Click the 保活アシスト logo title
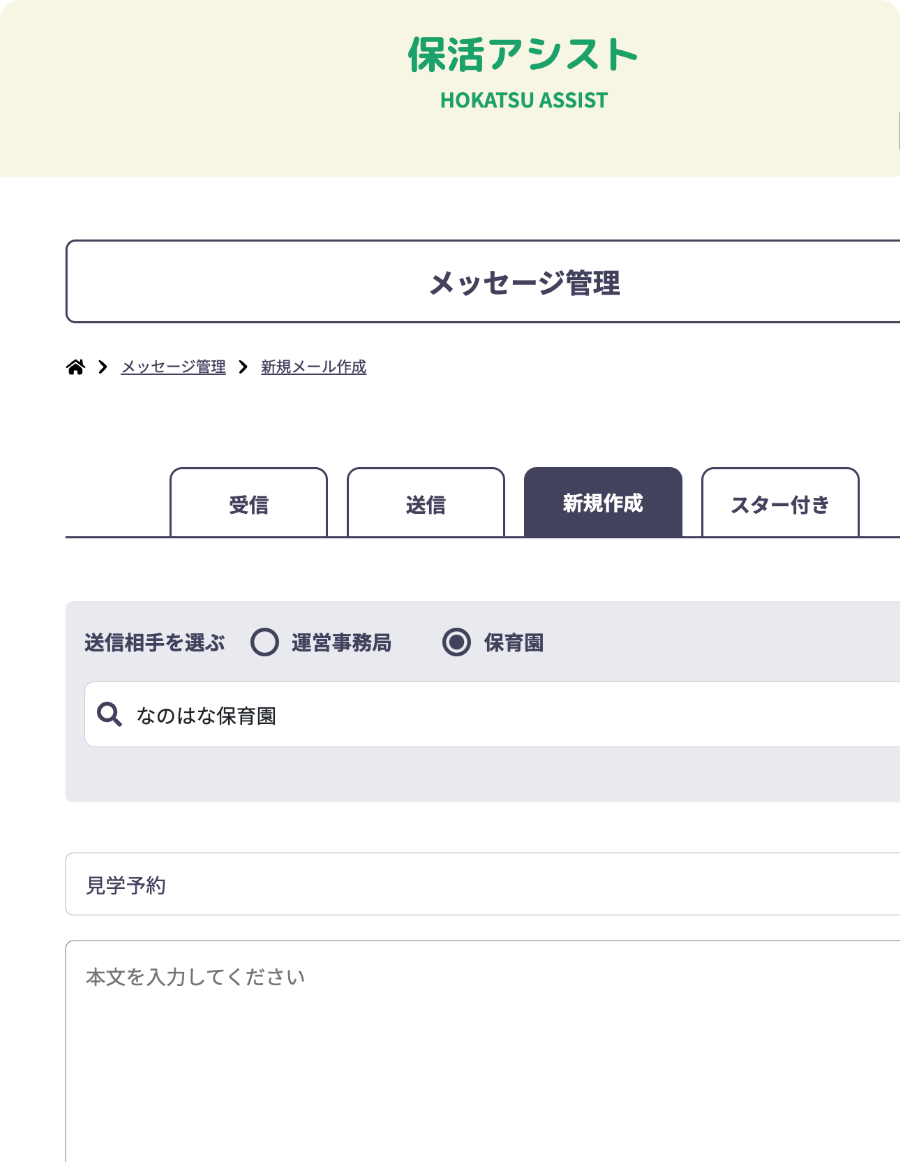Viewport: 900px width, 1162px height. click(x=522, y=55)
